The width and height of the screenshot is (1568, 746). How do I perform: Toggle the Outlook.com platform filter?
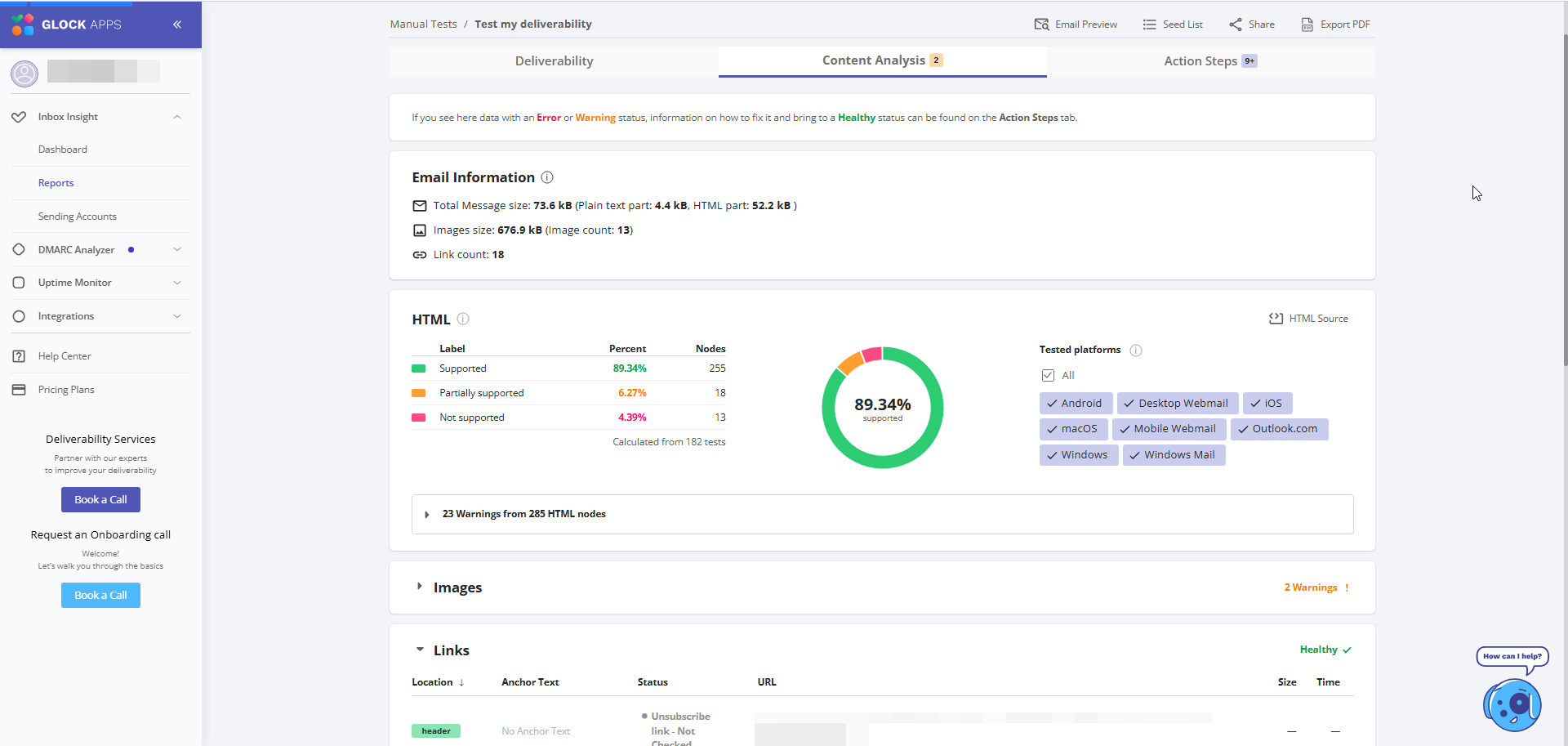click(1279, 429)
